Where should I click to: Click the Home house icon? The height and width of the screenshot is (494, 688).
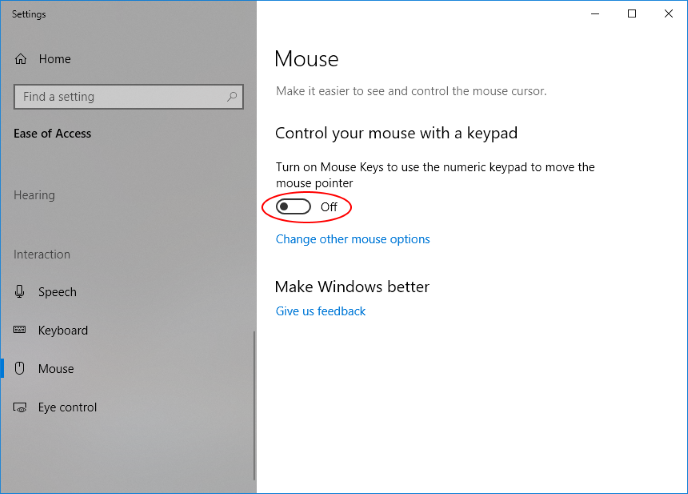(x=20, y=59)
